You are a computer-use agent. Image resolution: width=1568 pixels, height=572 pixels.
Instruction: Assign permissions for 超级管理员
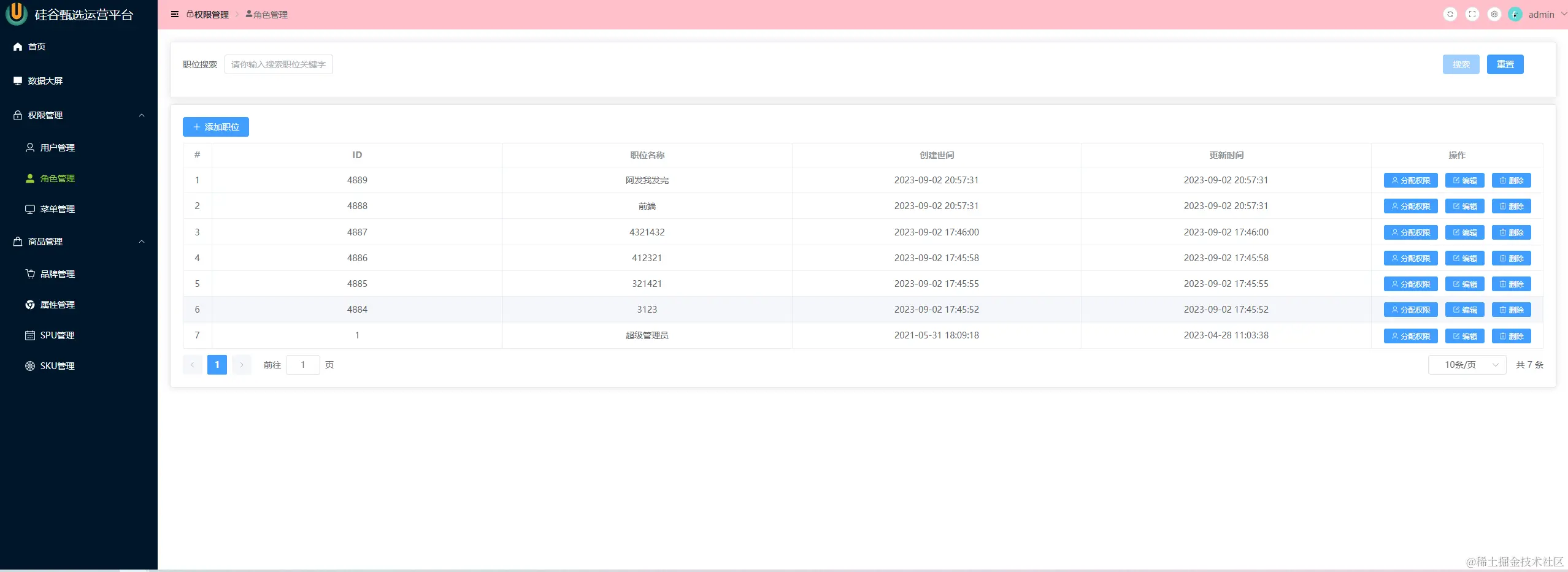(1410, 336)
